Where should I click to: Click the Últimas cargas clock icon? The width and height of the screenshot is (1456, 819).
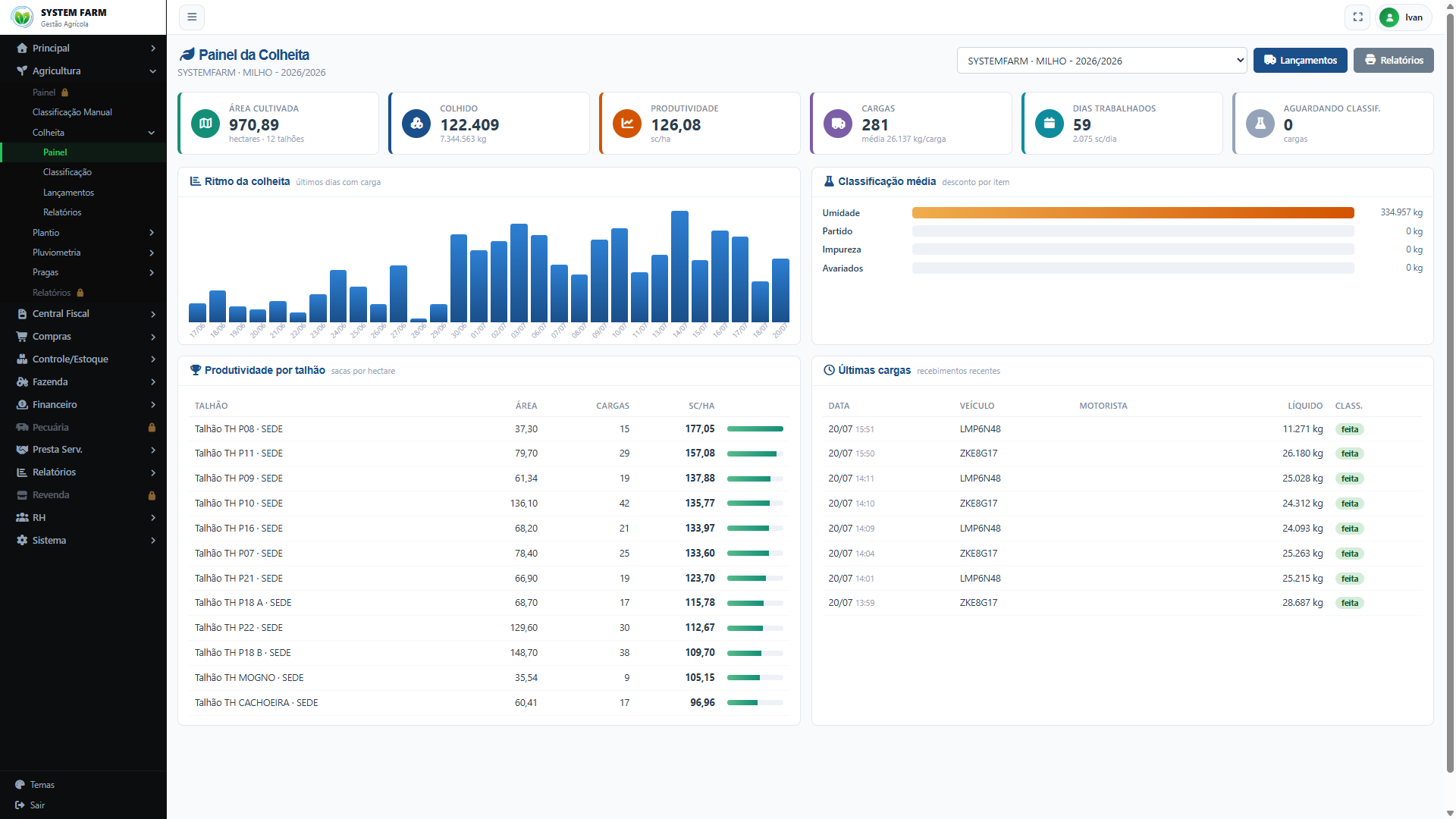pos(830,371)
